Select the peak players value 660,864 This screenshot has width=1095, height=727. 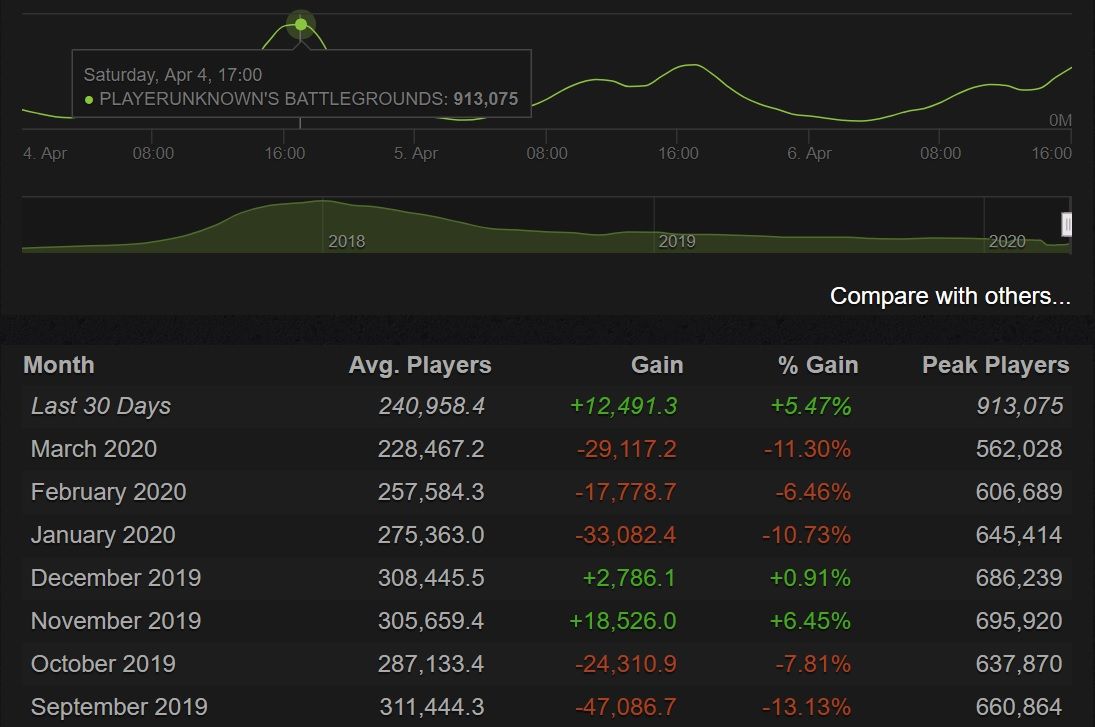tap(1019, 707)
